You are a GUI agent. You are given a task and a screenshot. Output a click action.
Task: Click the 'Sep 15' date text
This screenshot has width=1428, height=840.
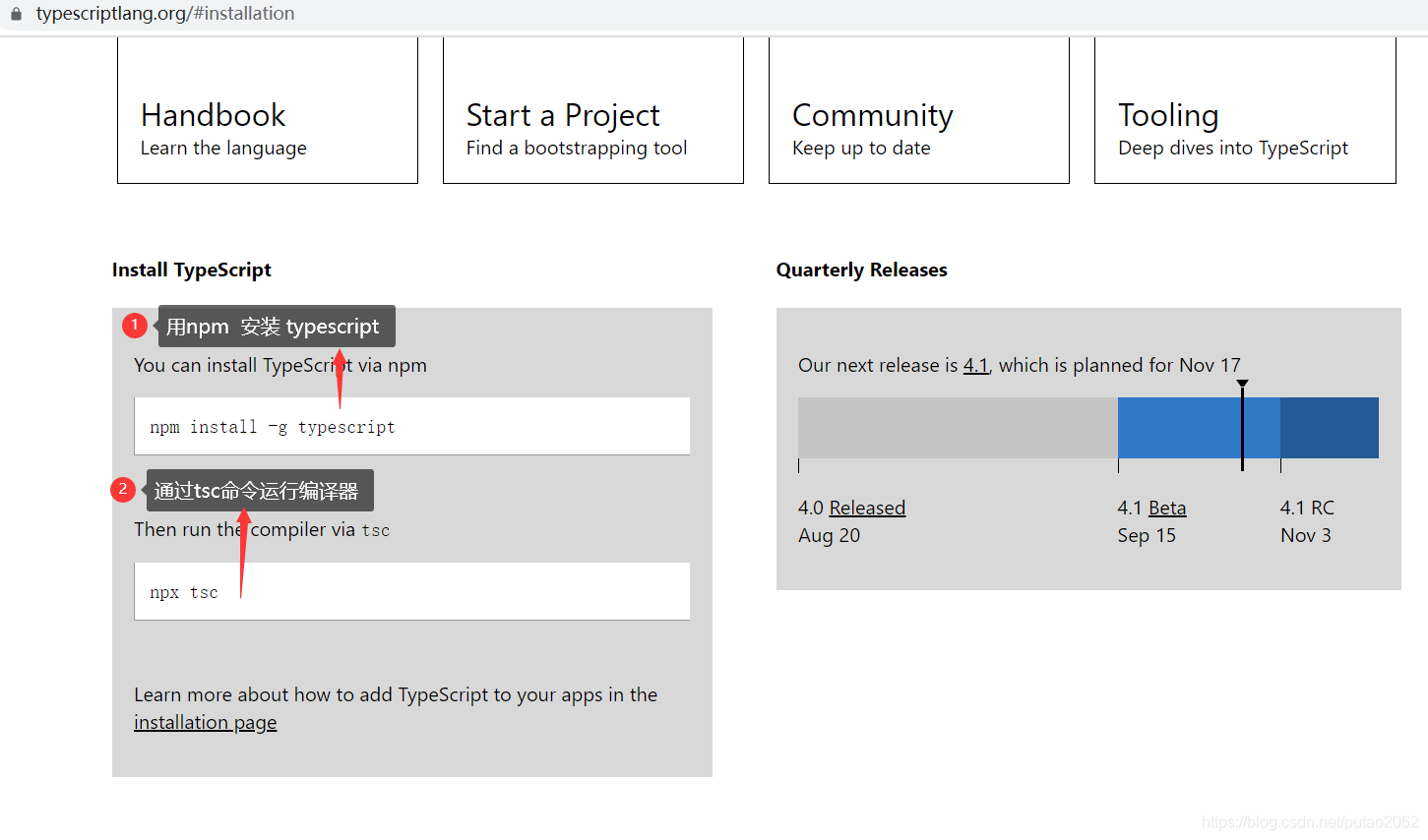coord(1147,535)
